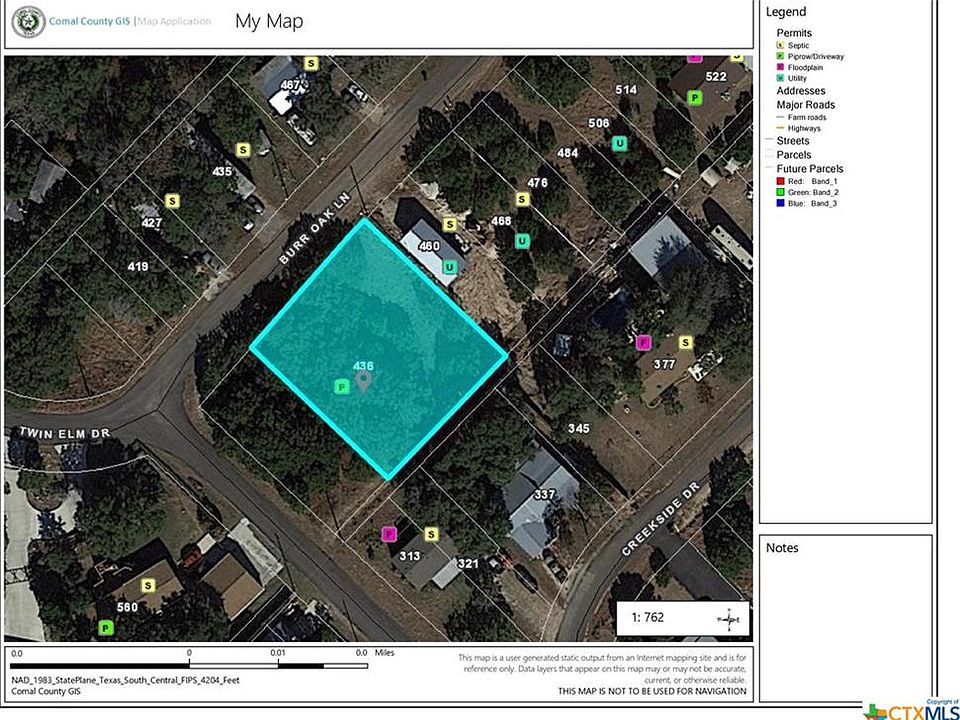Click the floodplain marker above address 313

(389, 534)
